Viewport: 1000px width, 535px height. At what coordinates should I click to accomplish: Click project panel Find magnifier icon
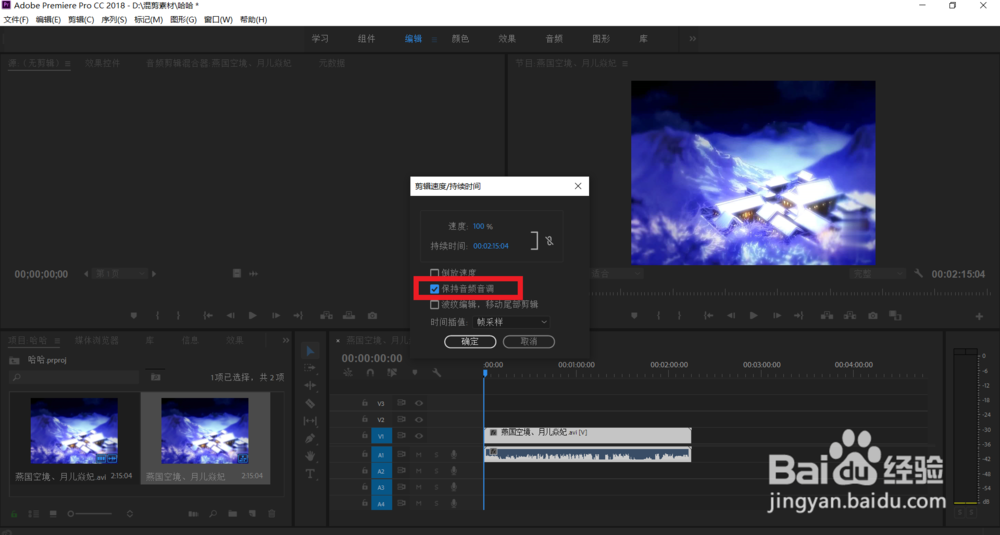point(213,514)
